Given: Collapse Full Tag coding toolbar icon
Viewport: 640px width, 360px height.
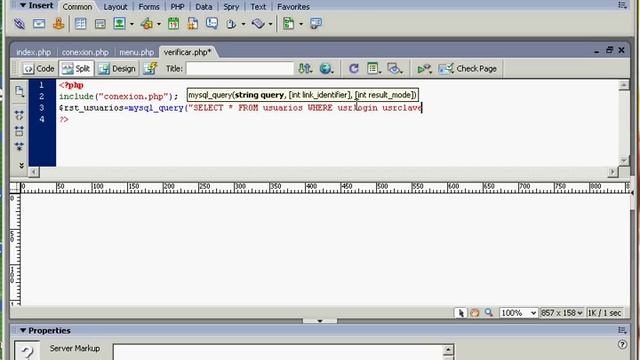Looking at the screenshot, I should coord(19,116).
